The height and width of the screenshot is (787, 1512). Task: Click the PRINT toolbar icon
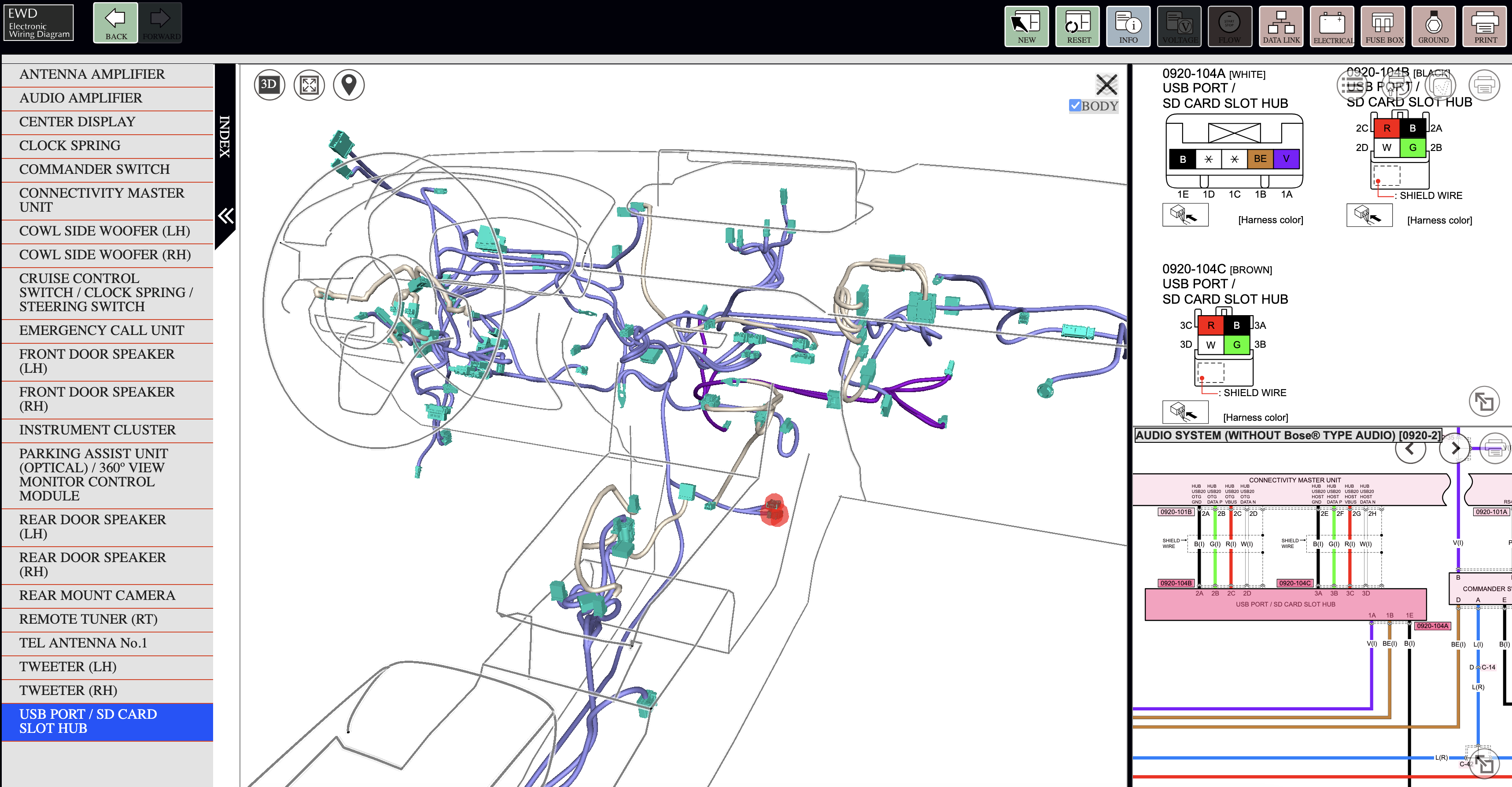(x=1485, y=26)
